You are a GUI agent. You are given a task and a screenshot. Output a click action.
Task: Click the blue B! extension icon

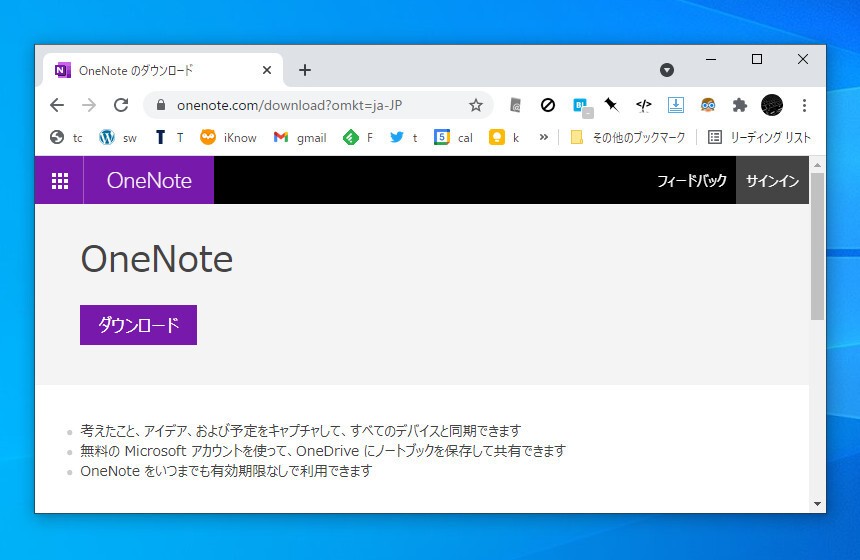coord(582,106)
